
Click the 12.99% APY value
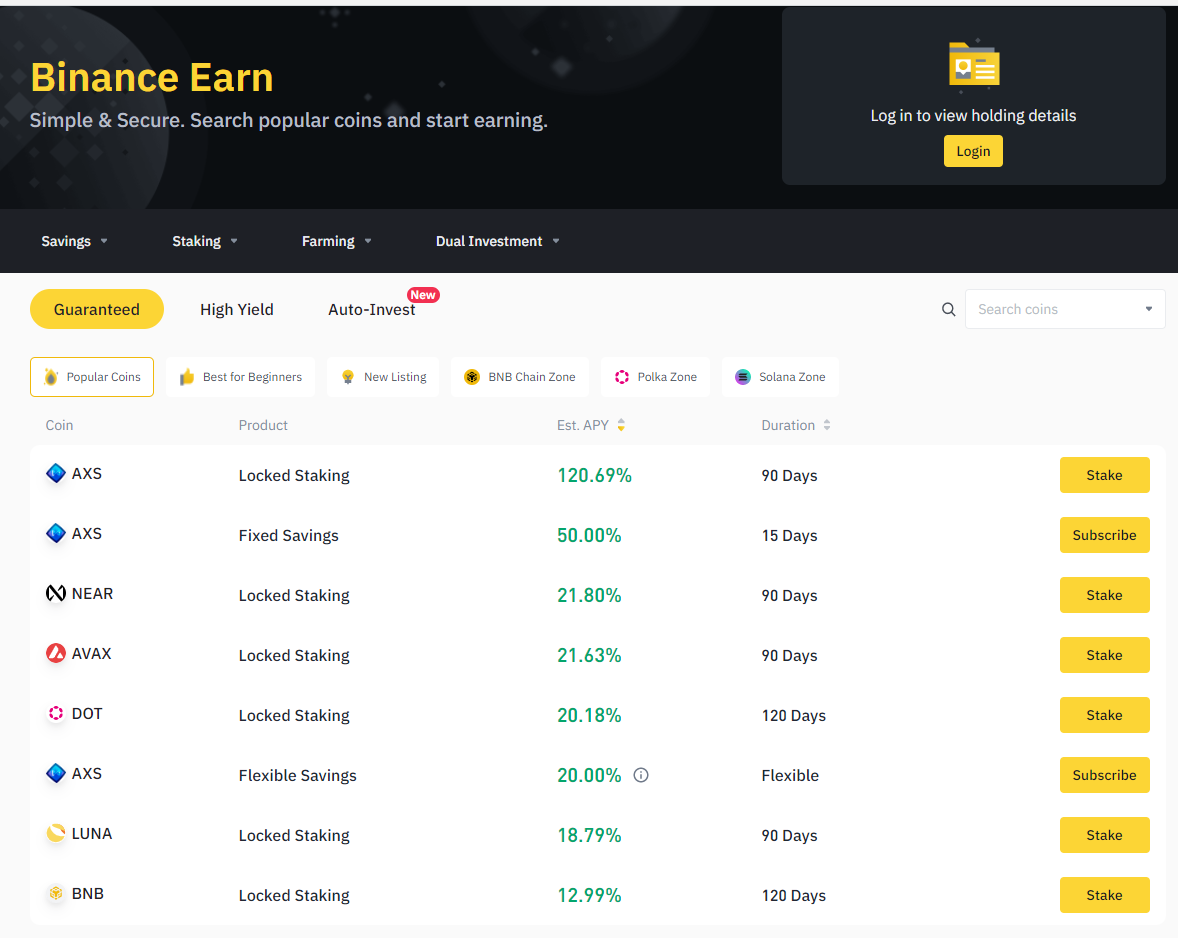pos(589,896)
